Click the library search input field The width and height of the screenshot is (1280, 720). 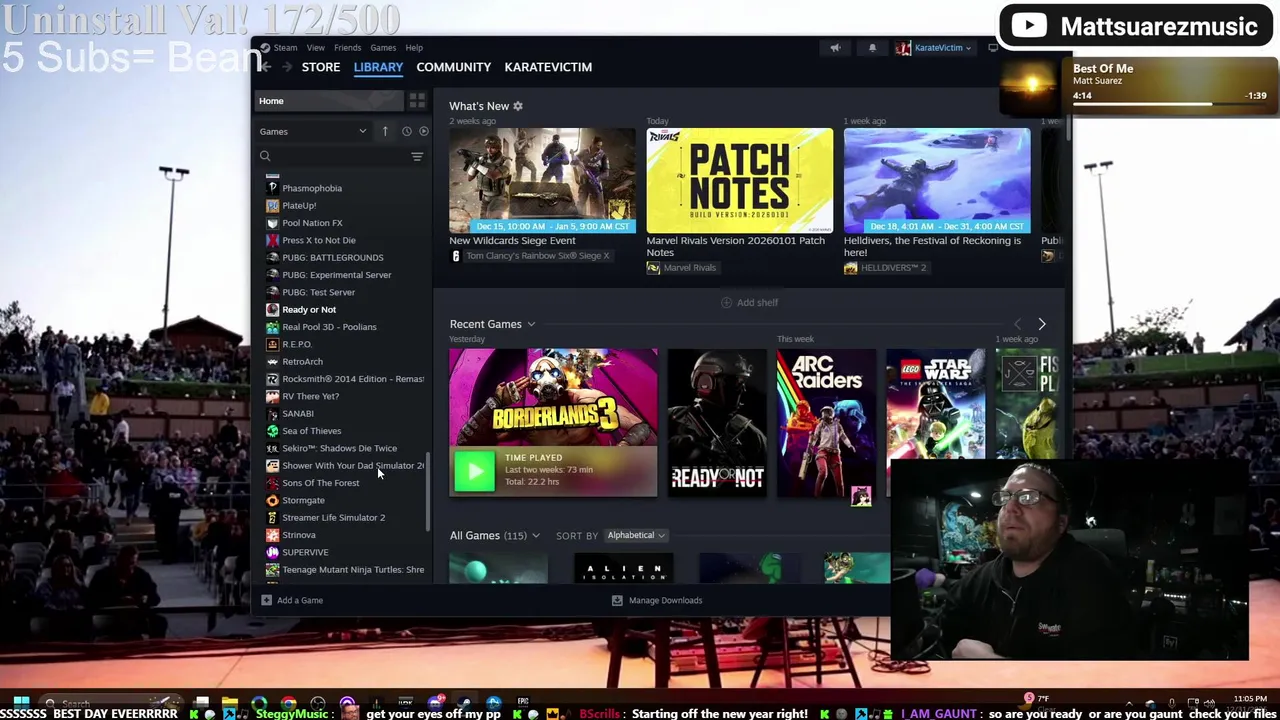342,156
